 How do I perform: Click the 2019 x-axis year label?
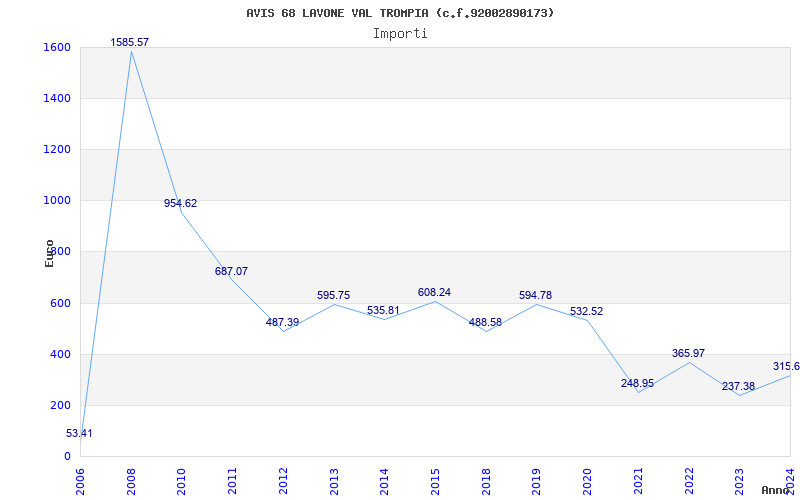(536, 481)
